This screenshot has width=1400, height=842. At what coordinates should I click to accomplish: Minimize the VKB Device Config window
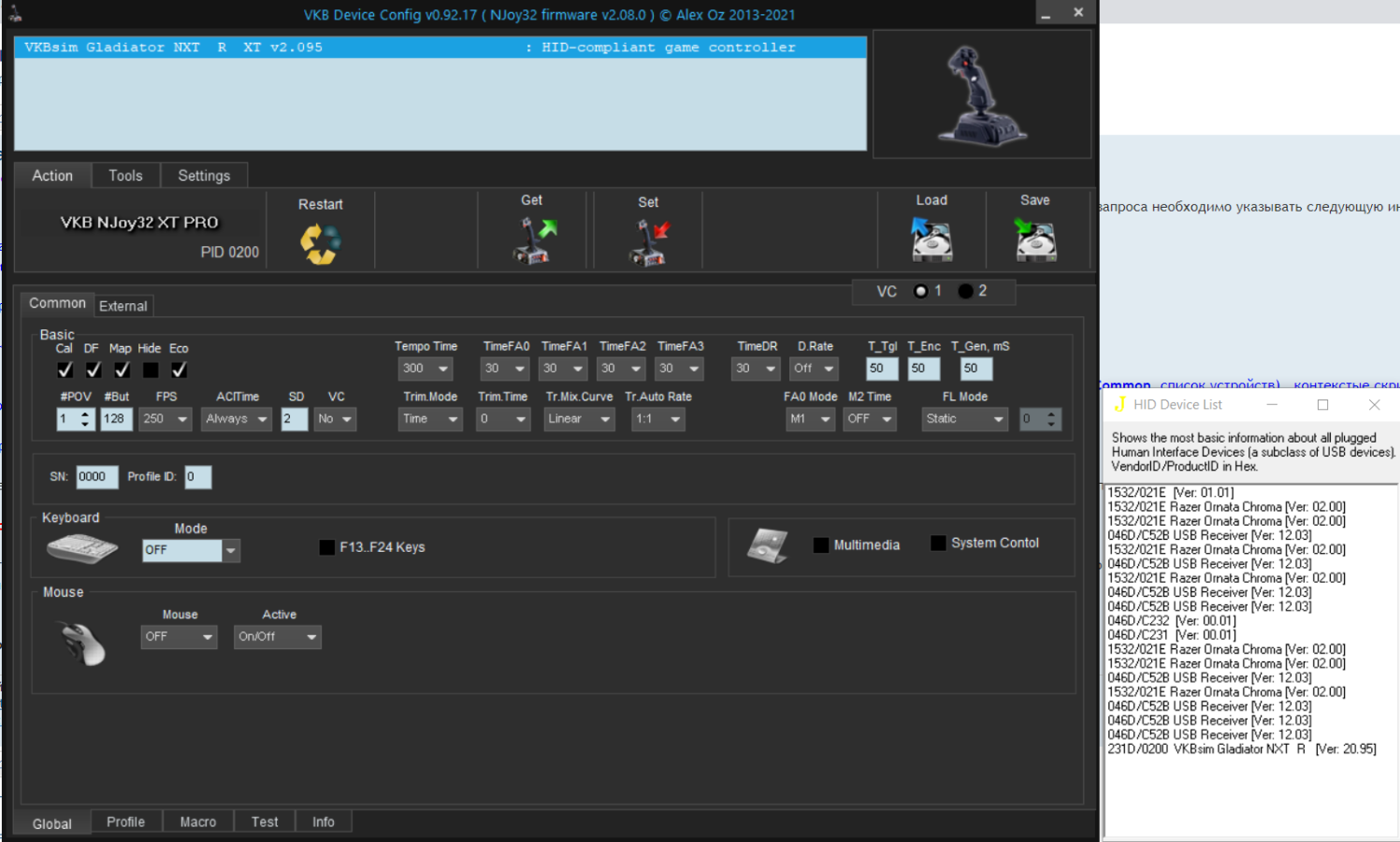pyautogui.click(x=1046, y=13)
